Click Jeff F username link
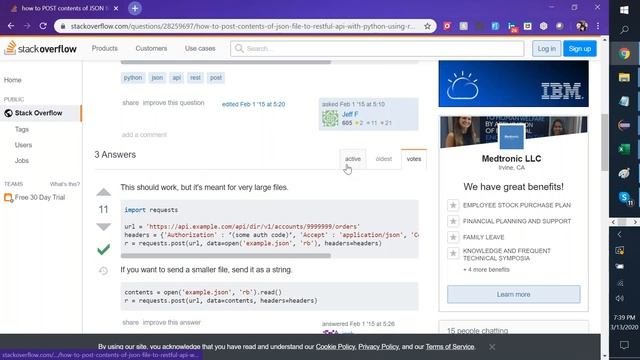Screen dimensions: 640x360 (x=350, y=114)
